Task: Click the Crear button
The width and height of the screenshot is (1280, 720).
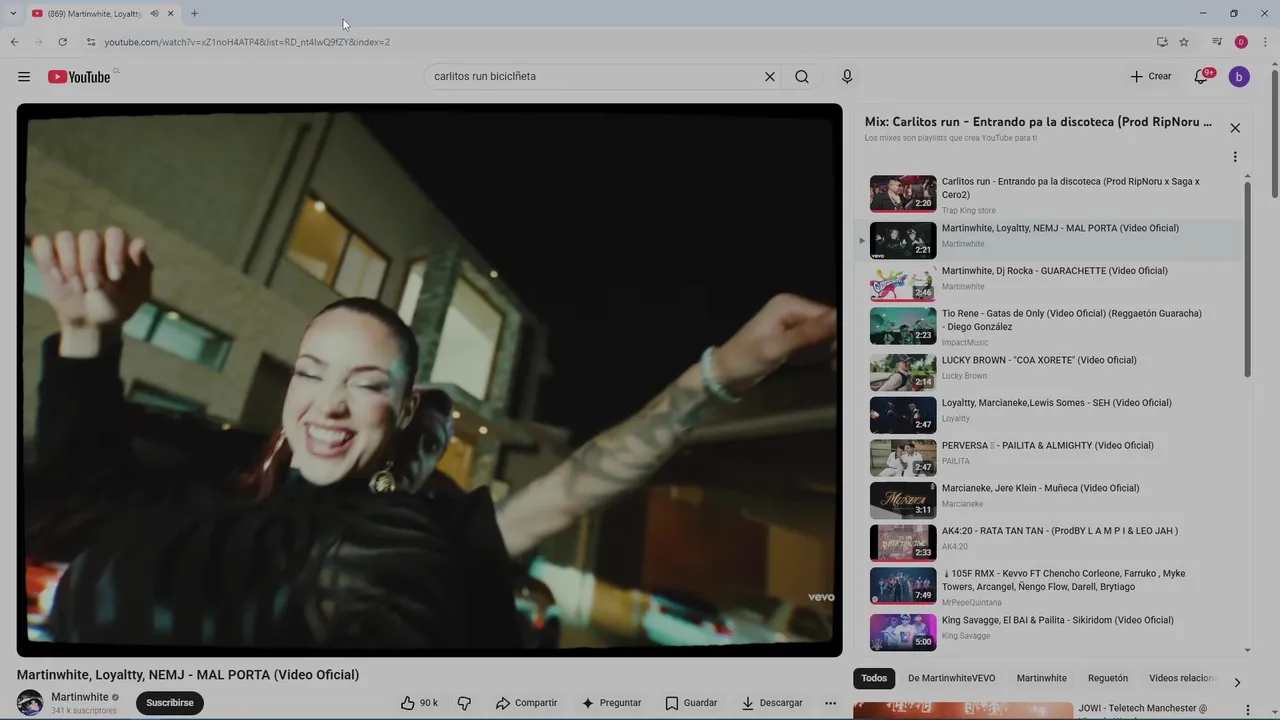Action: [x=1151, y=77]
